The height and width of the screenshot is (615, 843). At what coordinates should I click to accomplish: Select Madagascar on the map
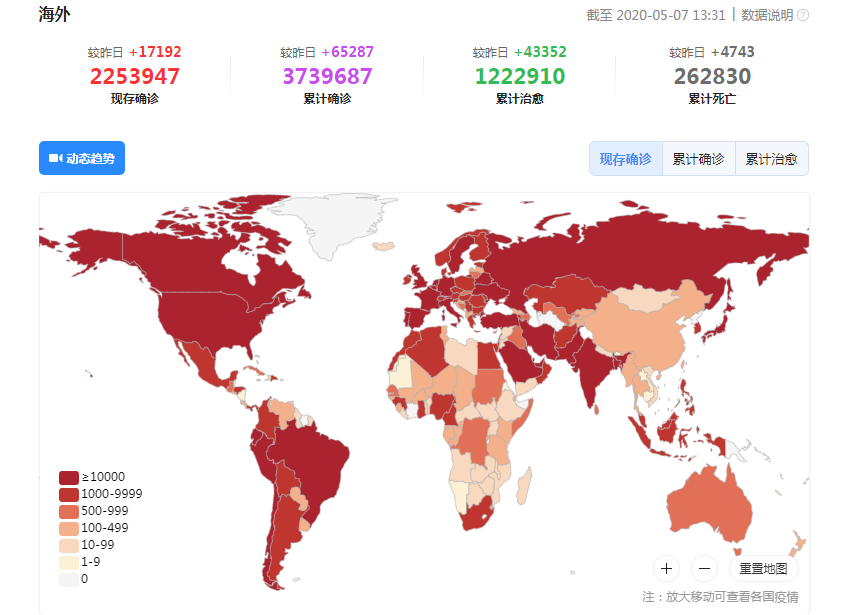pyautogui.click(x=525, y=485)
